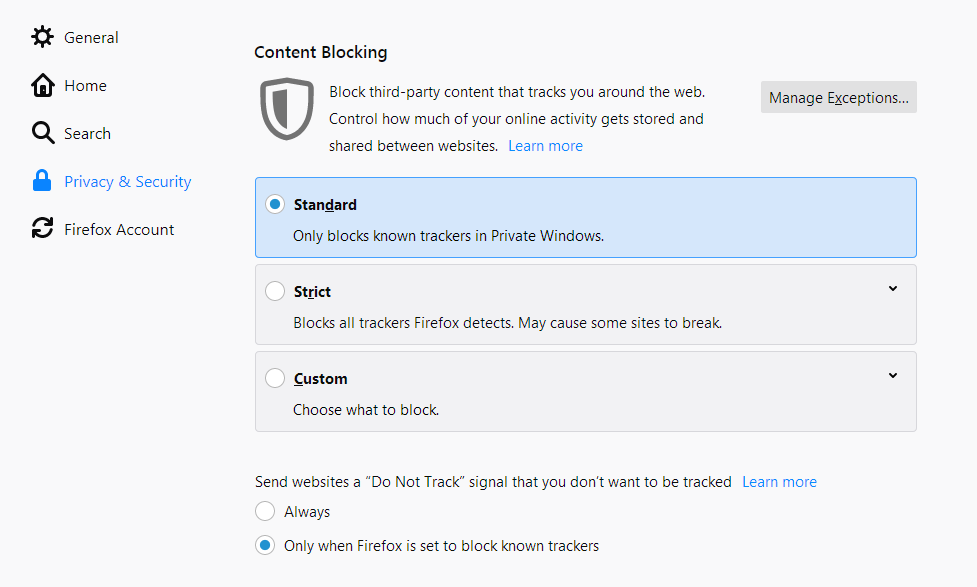The height and width of the screenshot is (587, 977).
Task: Set Do Not Track to Always
Action: pos(265,511)
